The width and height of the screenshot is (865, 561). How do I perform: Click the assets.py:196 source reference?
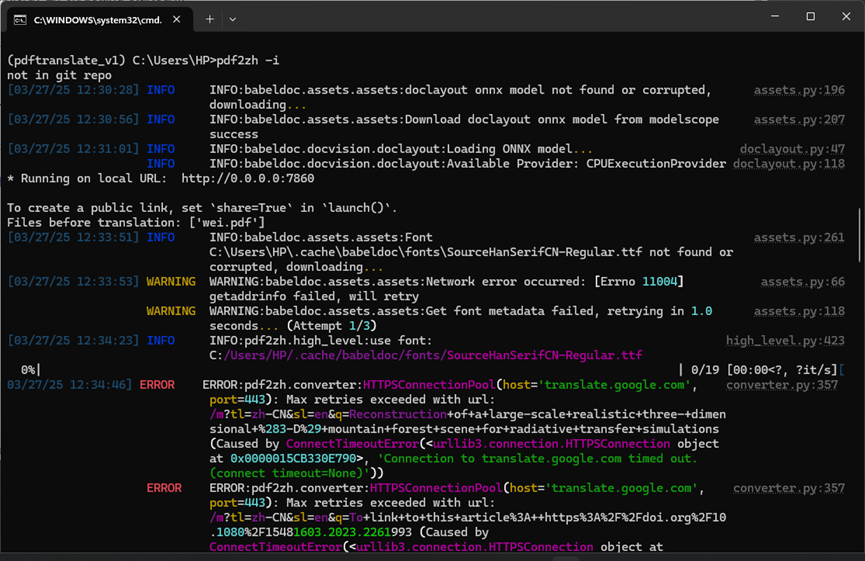pos(799,90)
